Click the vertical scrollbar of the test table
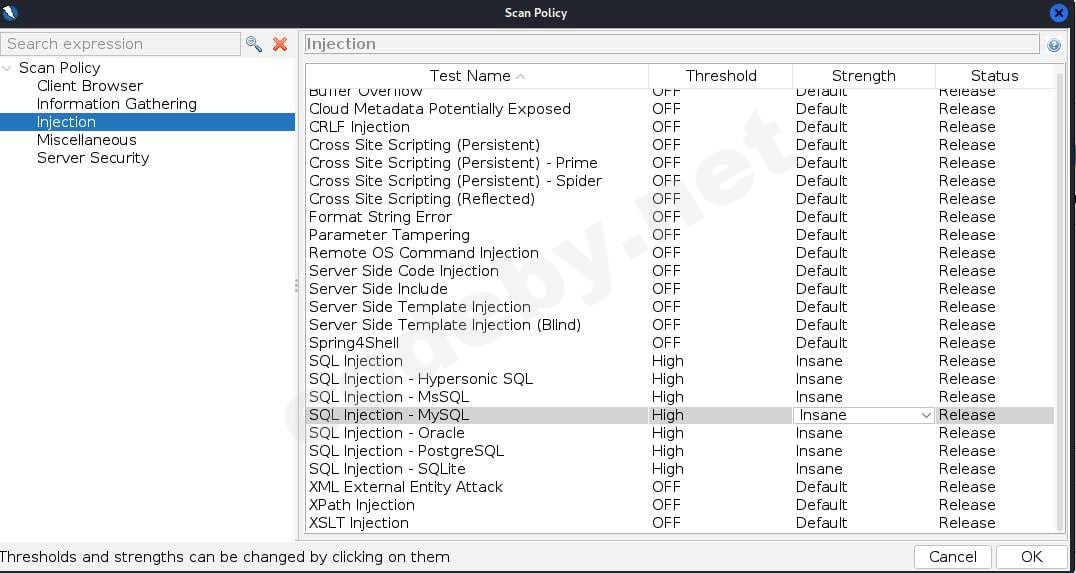This screenshot has height=573, width=1076. (x=1060, y=300)
